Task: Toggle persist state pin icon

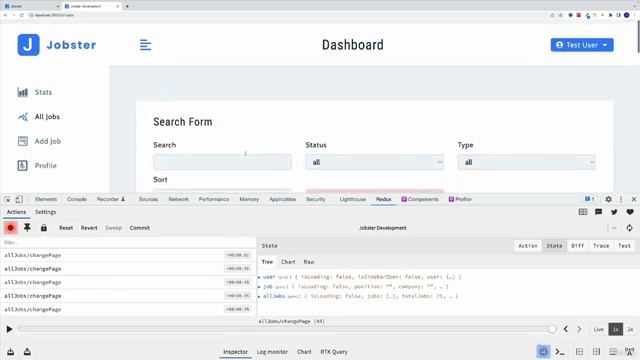Action: tap(27, 228)
